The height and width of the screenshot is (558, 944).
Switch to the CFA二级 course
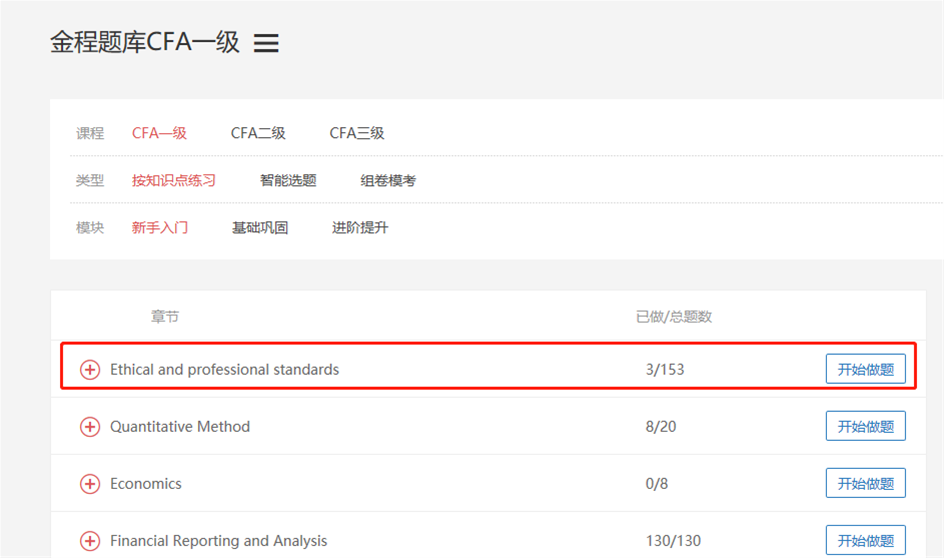[x=258, y=133]
